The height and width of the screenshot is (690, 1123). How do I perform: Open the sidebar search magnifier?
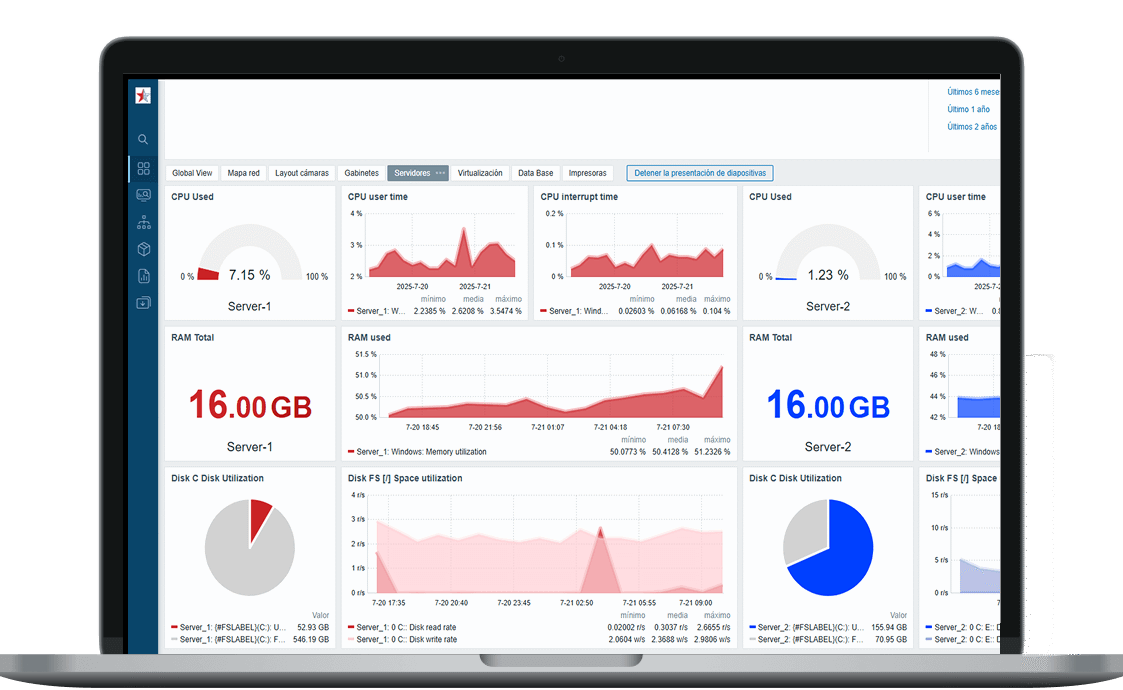[143, 139]
